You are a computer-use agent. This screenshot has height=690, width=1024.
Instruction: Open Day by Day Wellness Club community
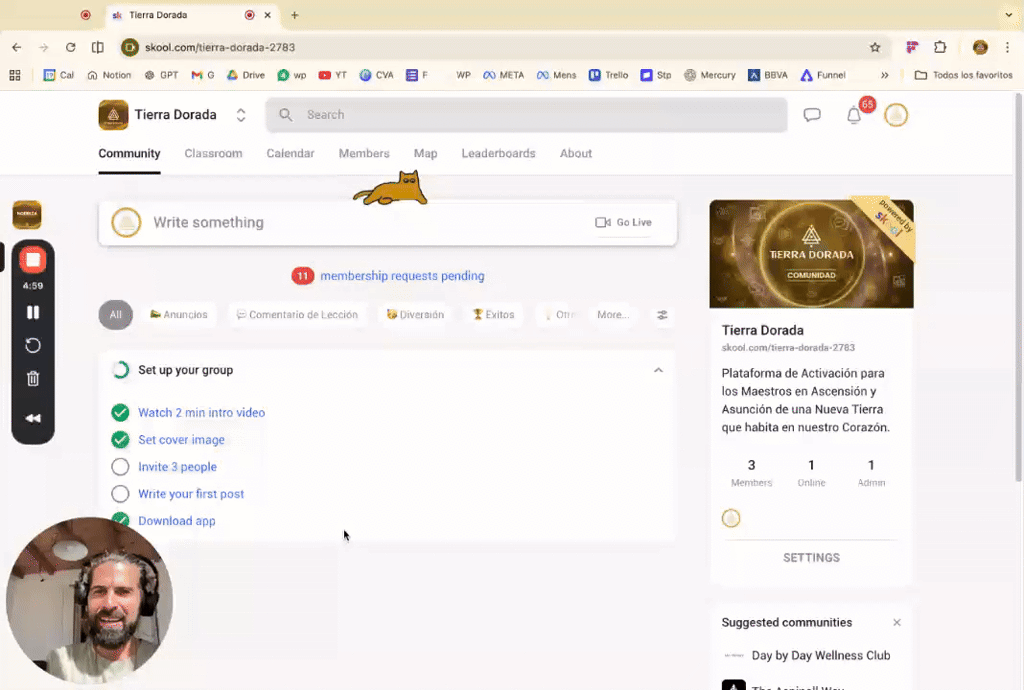[821, 655]
